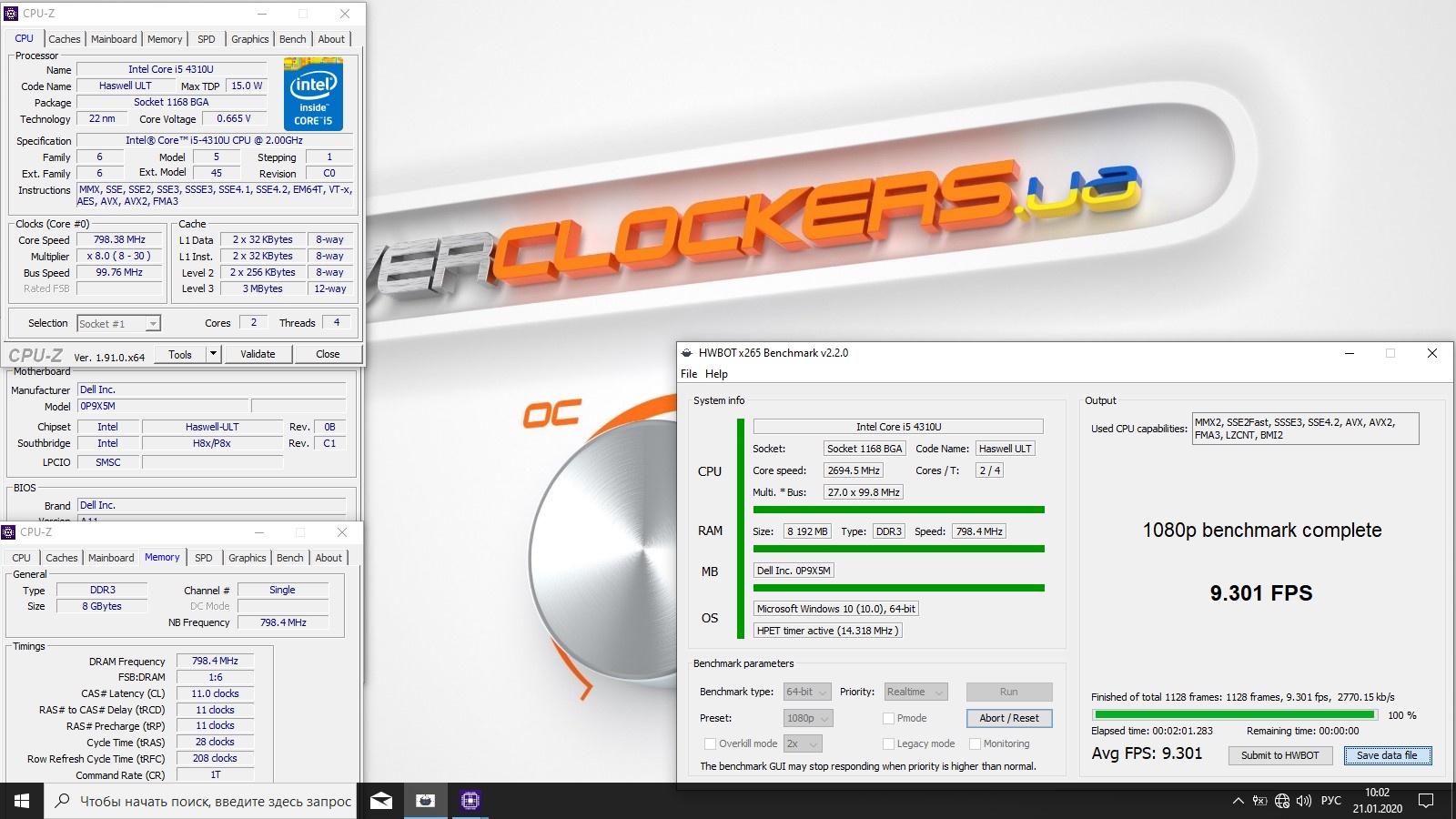Open the Mail app from taskbar
1456x819 pixels.
click(x=381, y=801)
